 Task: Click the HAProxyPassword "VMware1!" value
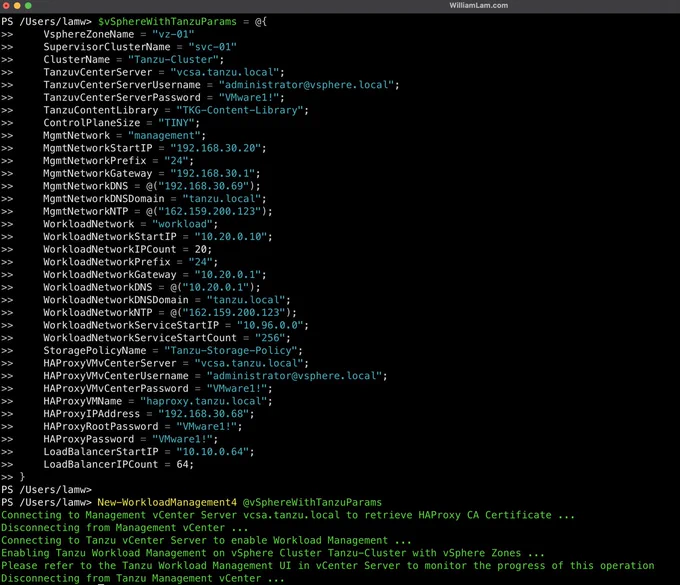(x=183, y=439)
